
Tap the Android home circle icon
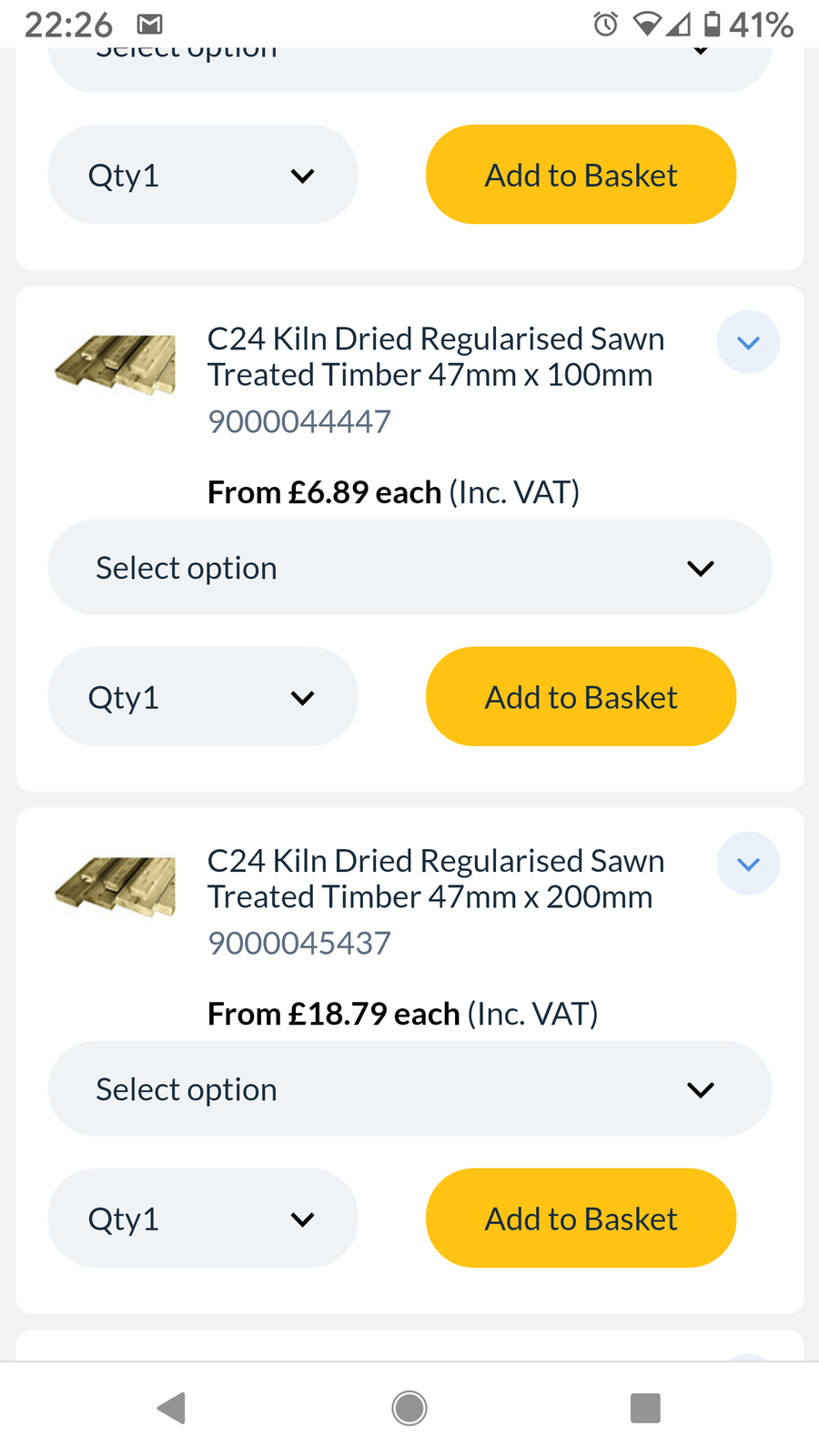(x=409, y=1408)
